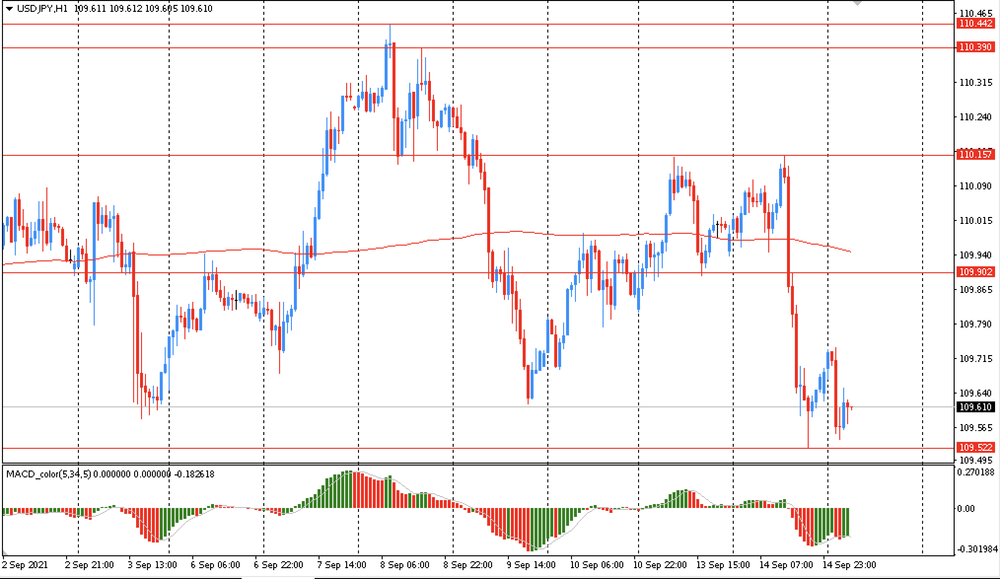The image size is (1000, 579).
Task: Select the MACD_color(5,34,5) indicator label
Action: click(x=48, y=474)
